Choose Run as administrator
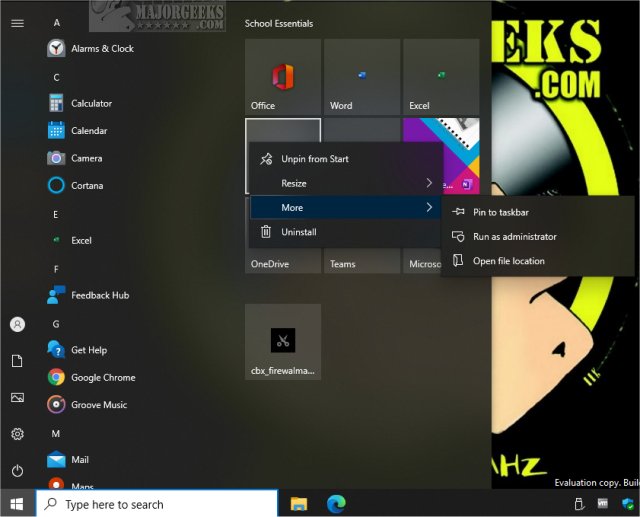The image size is (640, 517). 538,237
